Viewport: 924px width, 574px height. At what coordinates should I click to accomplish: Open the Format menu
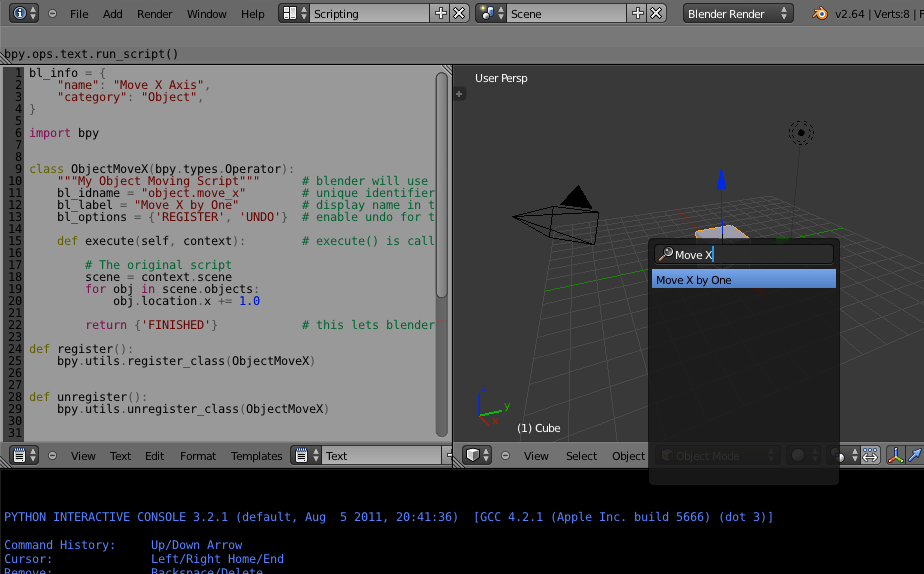[x=198, y=456]
